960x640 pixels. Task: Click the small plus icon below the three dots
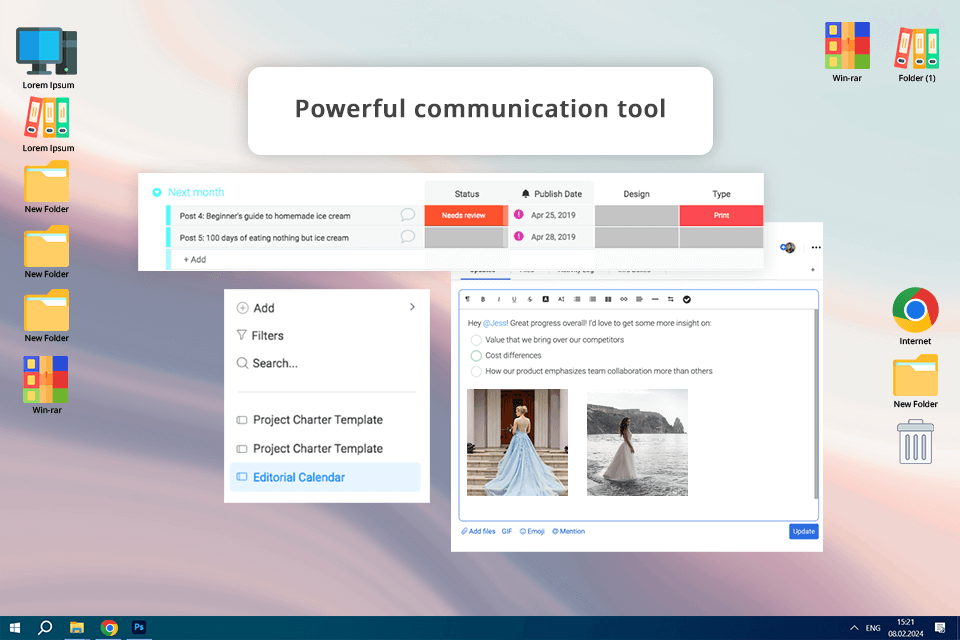click(812, 269)
